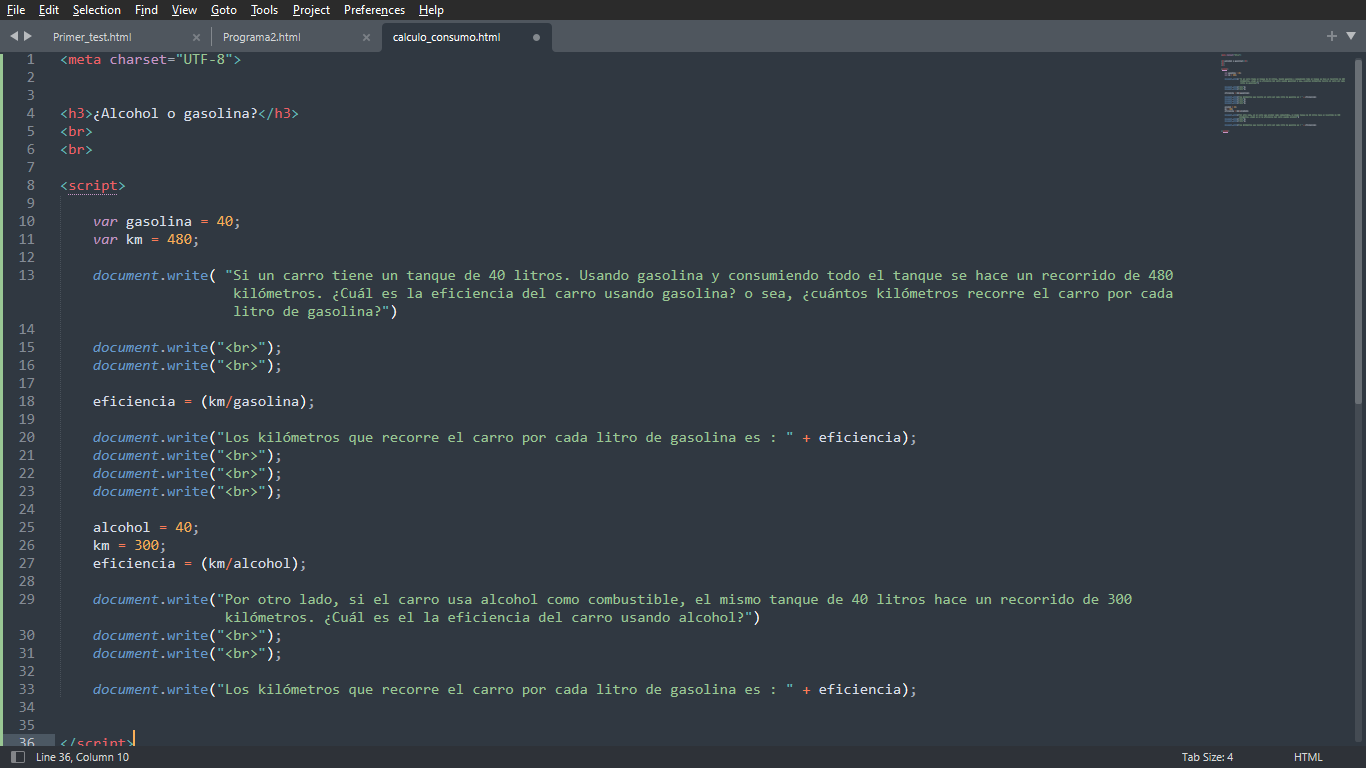The width and height of the screenshot is (1366, 768).
Task: Click the h3 heading ¿Alcohol o gasolina?
Action: click(x=179, y=113)
